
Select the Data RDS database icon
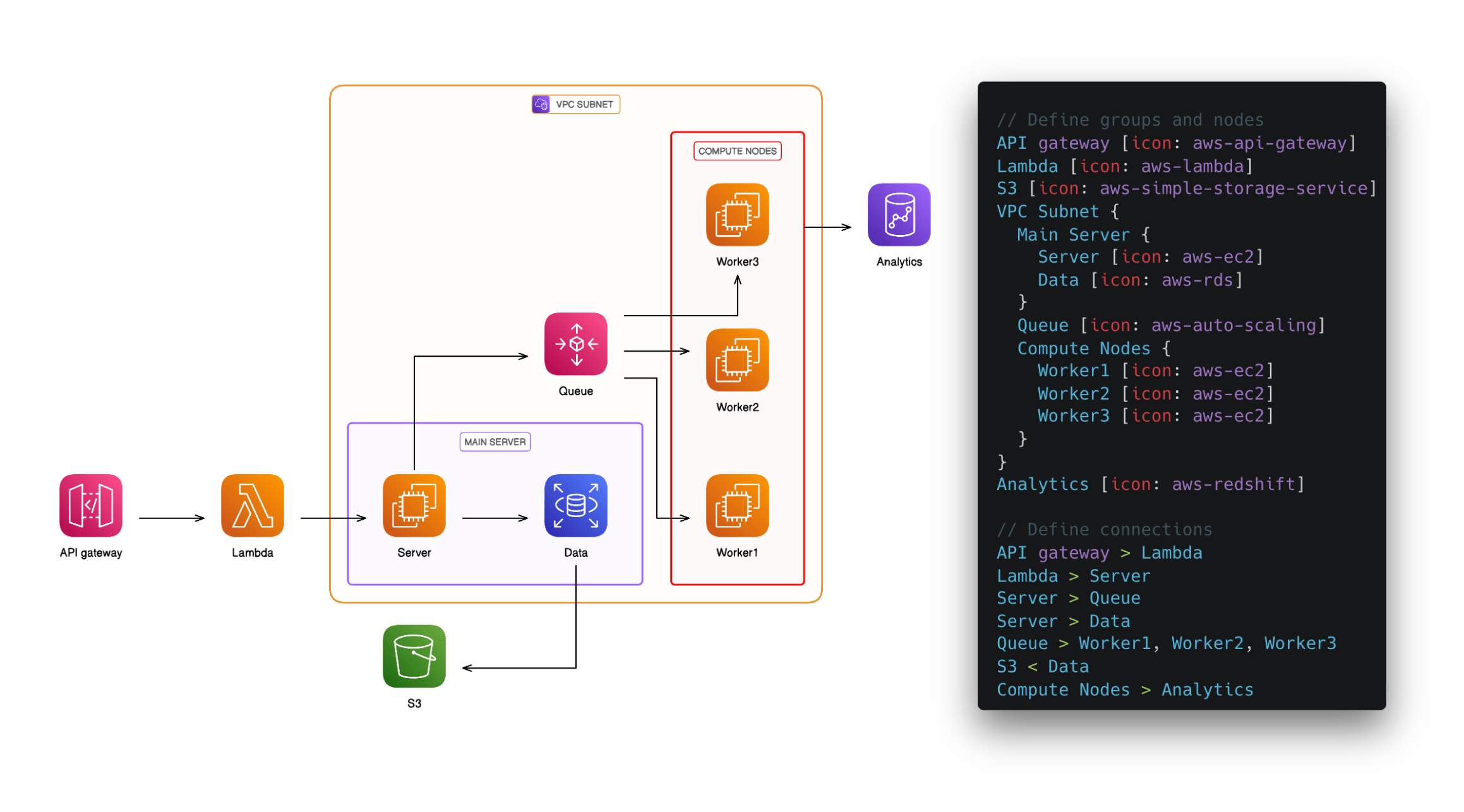(x=575, y=506)
